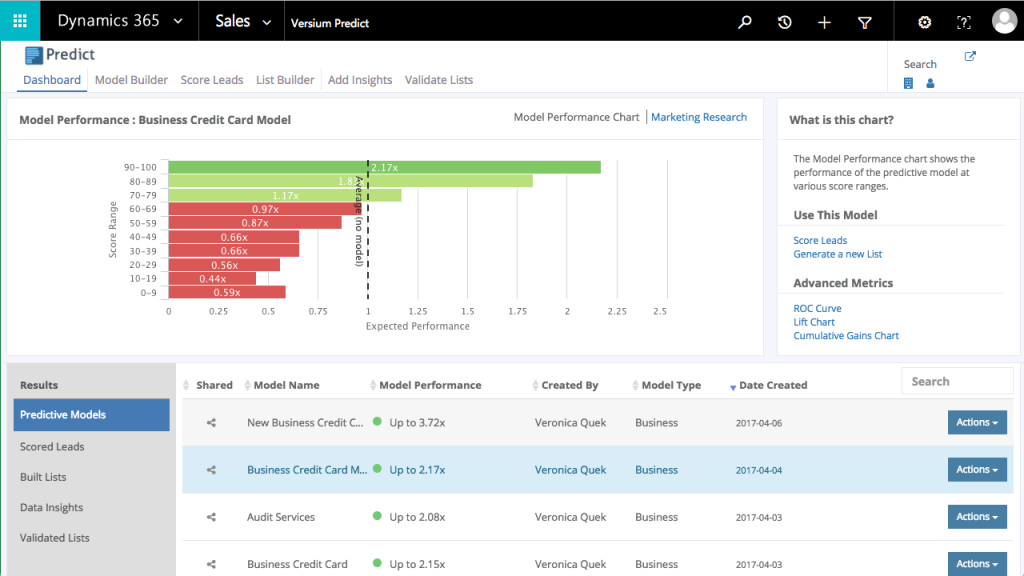Click the open in new window icon
This screenshot has height=576, width=1024.
(x=969, y=57)
